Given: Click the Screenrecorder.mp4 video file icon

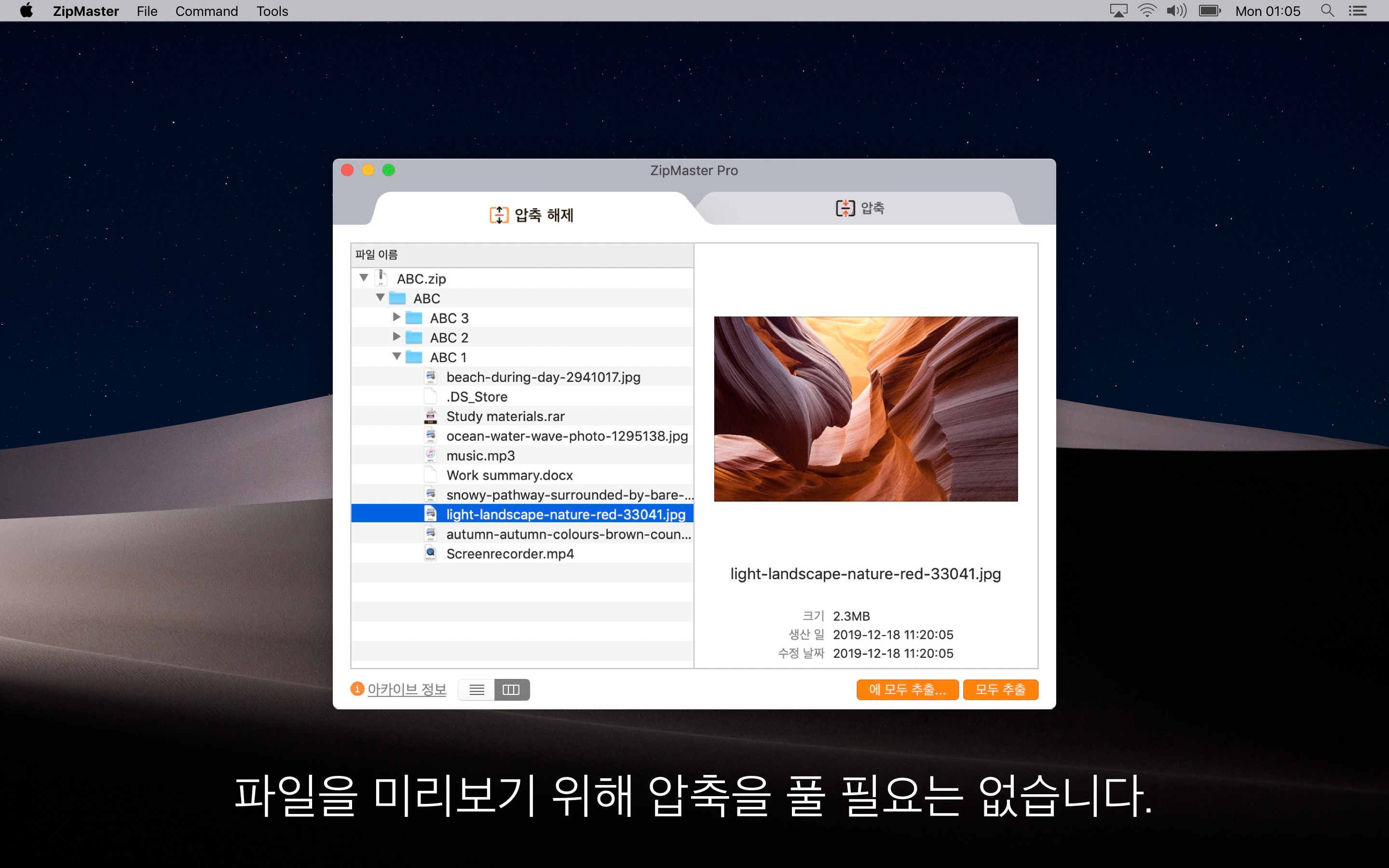Looking at the screenshot, I should point(431,553).
